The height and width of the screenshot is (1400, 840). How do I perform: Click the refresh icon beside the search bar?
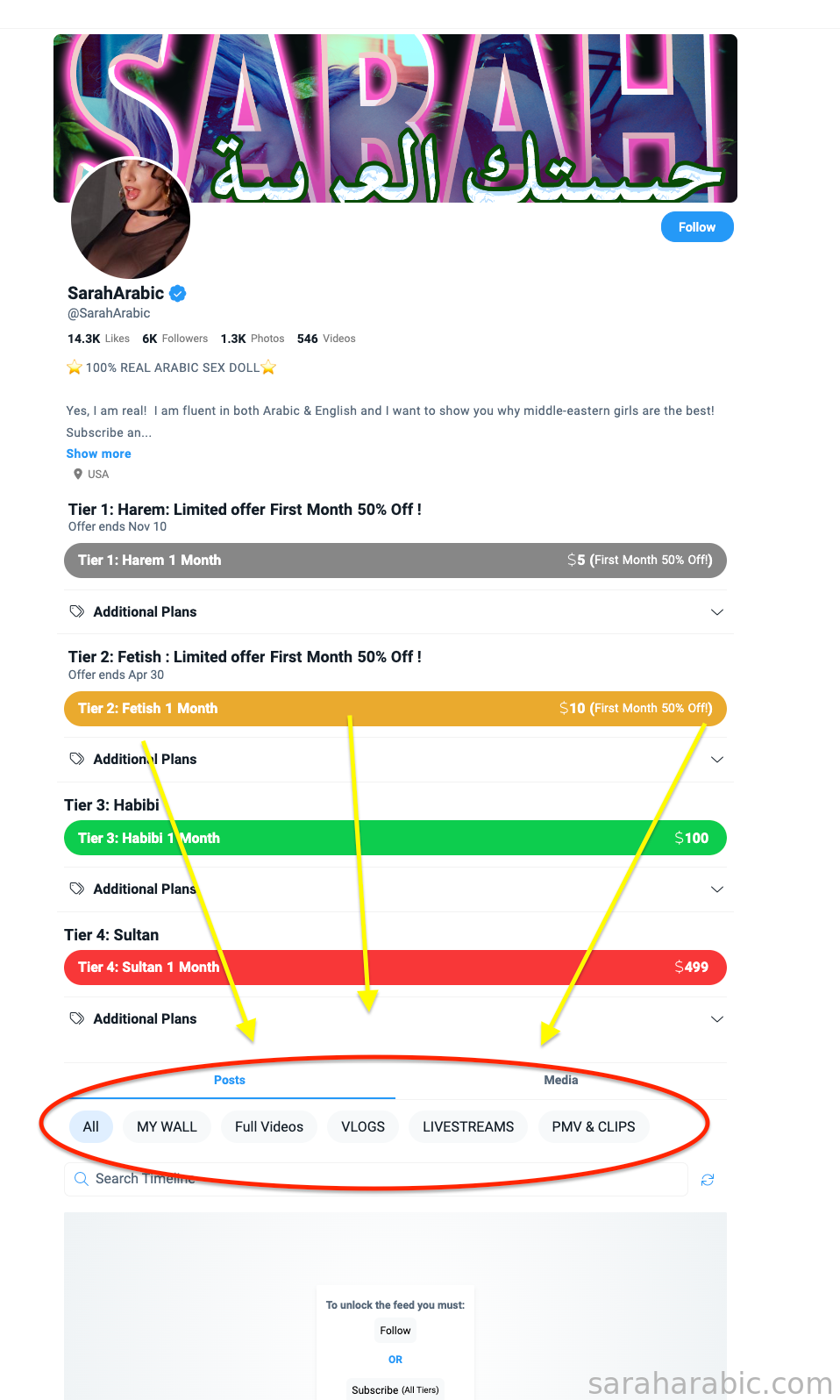[708, 1180]
